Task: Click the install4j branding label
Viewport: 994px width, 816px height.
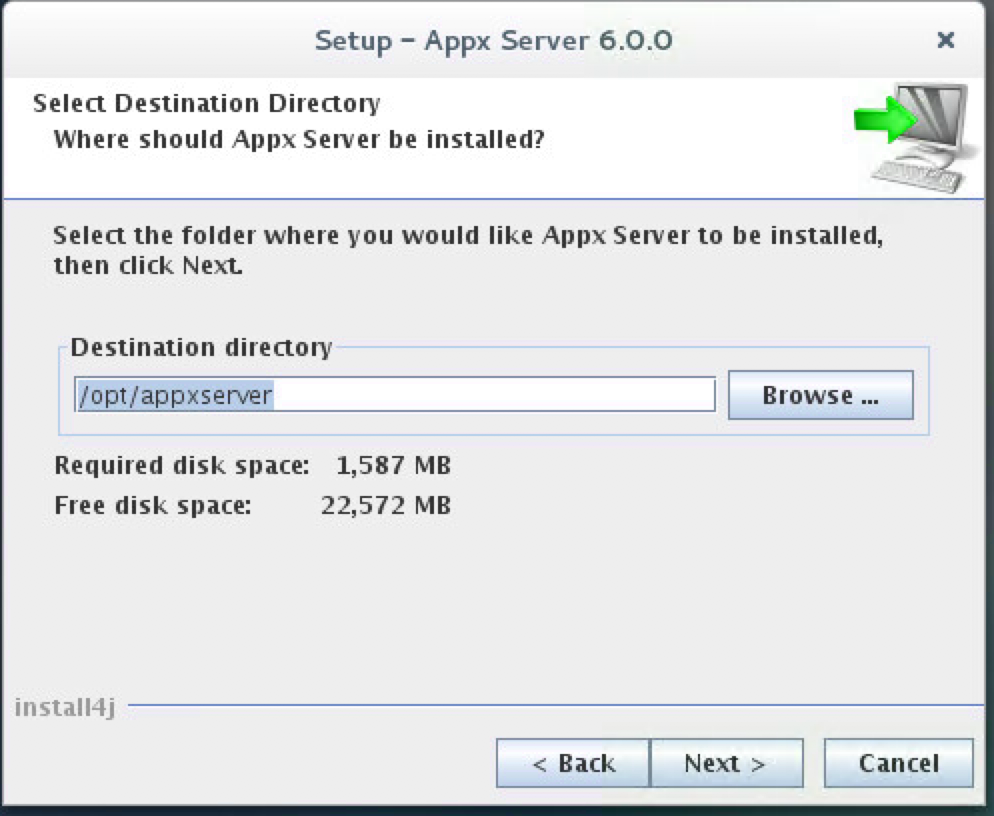Action: pyautogui.click(x=64, y=706)
